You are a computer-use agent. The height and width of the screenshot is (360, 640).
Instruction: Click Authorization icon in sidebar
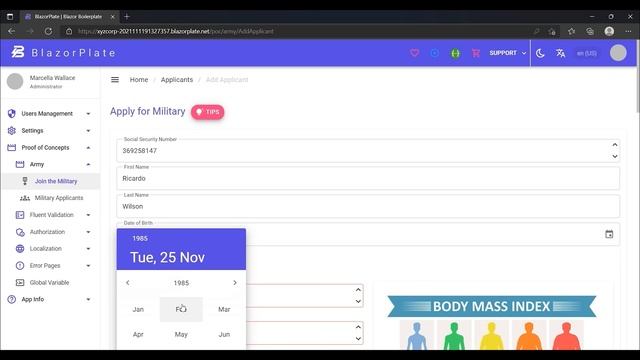[x=20, y=232]
